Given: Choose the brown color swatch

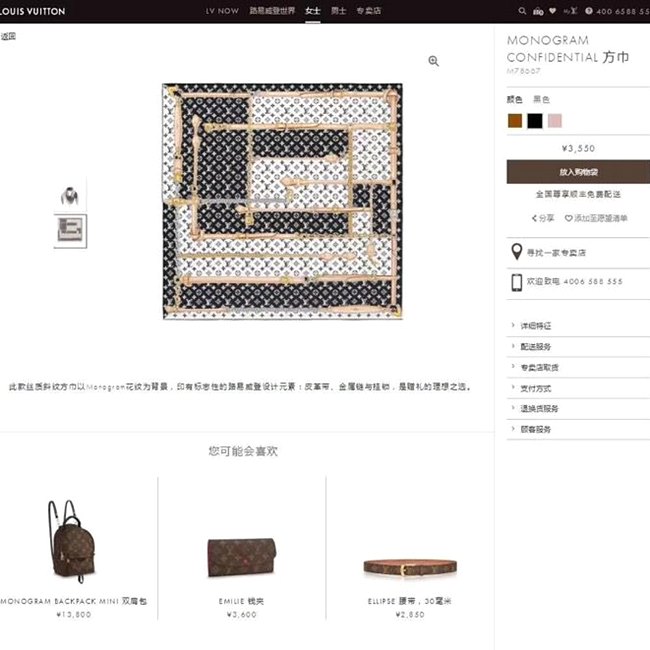Looking at the screenshot, I should 515,121.
